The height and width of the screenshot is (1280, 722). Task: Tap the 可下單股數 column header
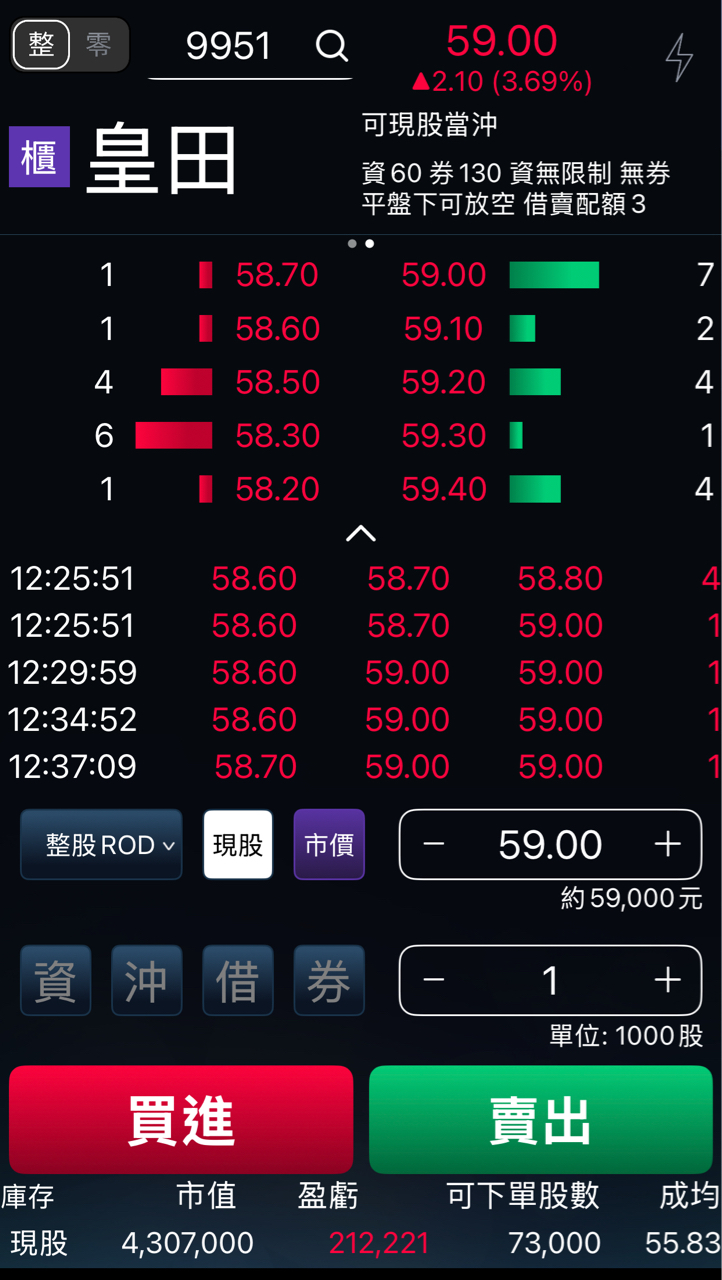point(523,1195)
